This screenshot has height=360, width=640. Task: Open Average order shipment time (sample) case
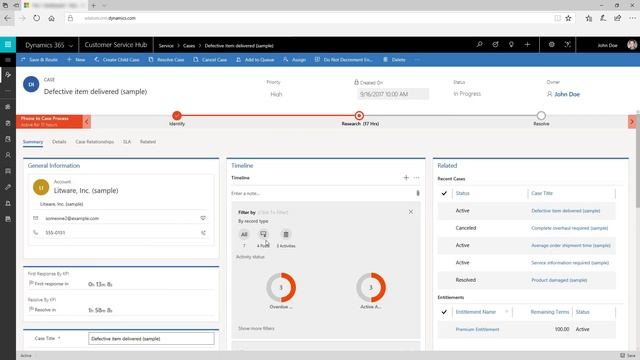coord(571,246)
